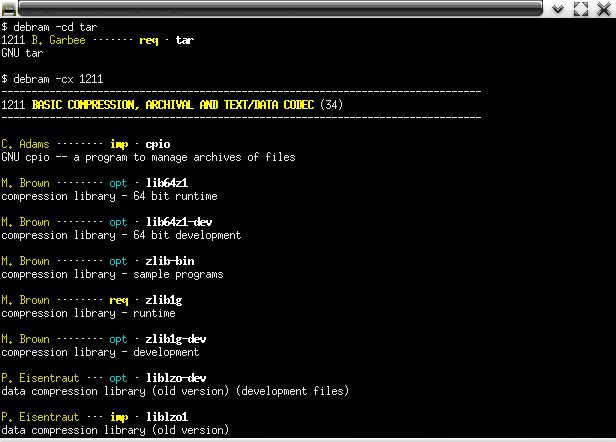Image resolution: width=616 pixels, height=442 pixels.
Task: Click the maintainer name 'C. Adams'
Action: pyautogui.click(x=25, y=144)
